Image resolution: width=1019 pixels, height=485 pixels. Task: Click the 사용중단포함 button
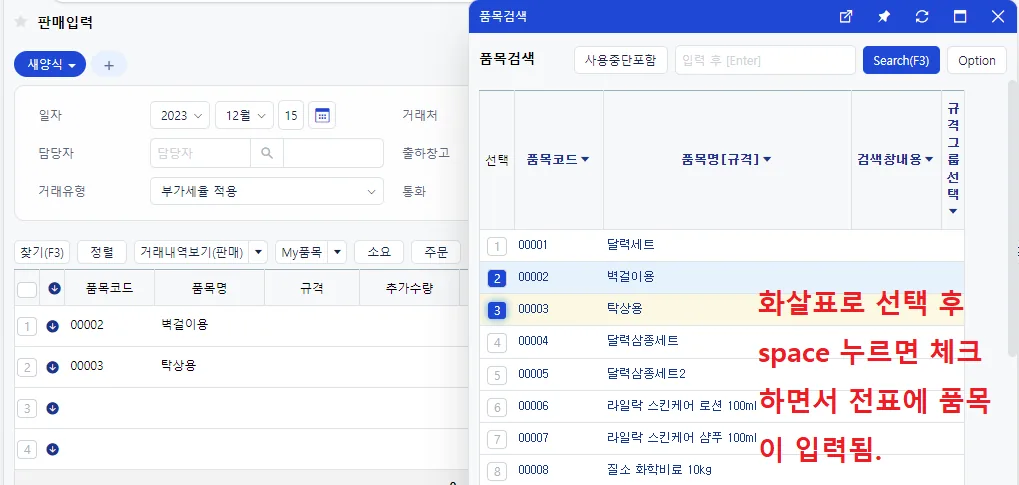click(621, 60)
